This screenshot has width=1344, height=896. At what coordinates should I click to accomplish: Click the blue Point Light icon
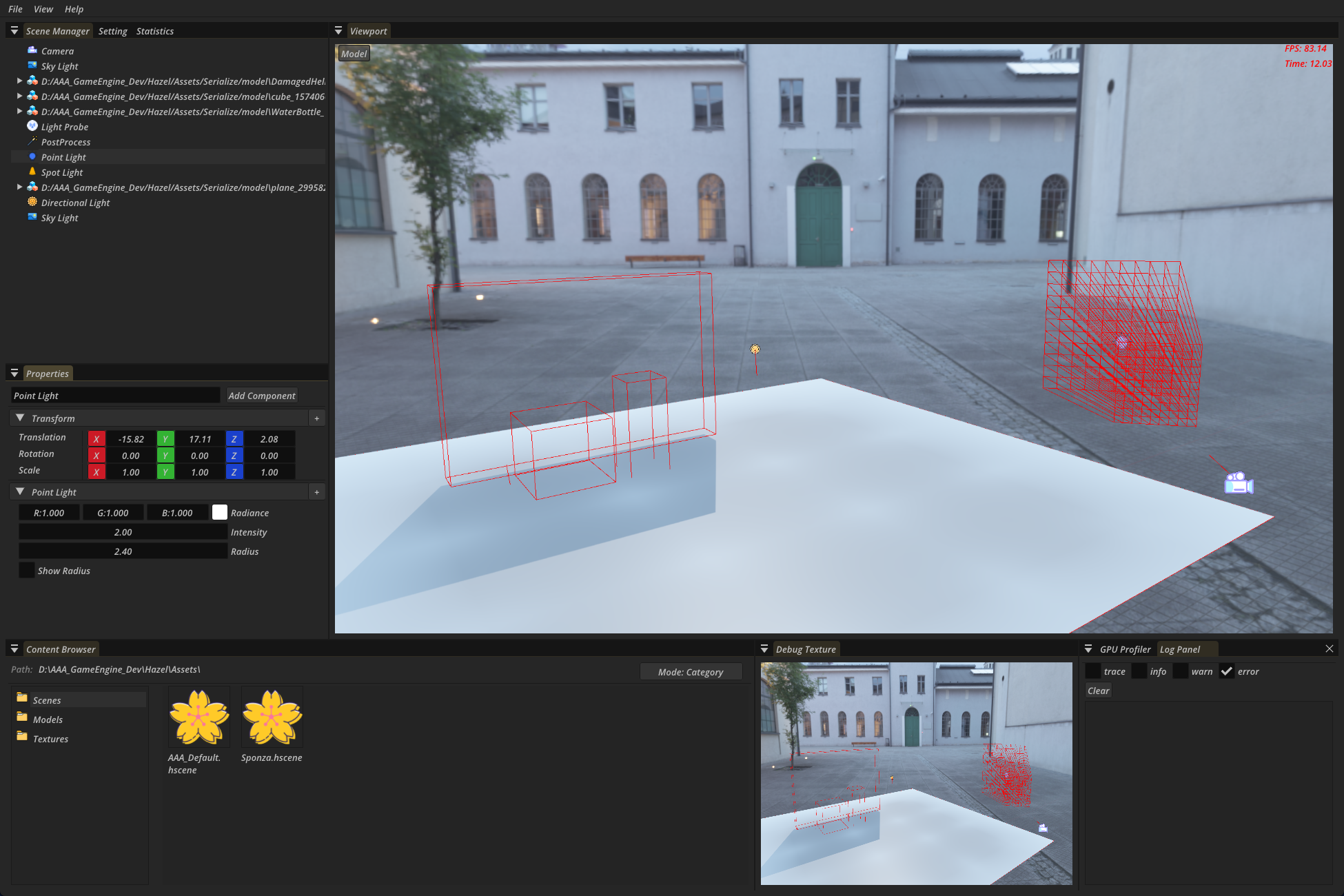coord(32,156)
